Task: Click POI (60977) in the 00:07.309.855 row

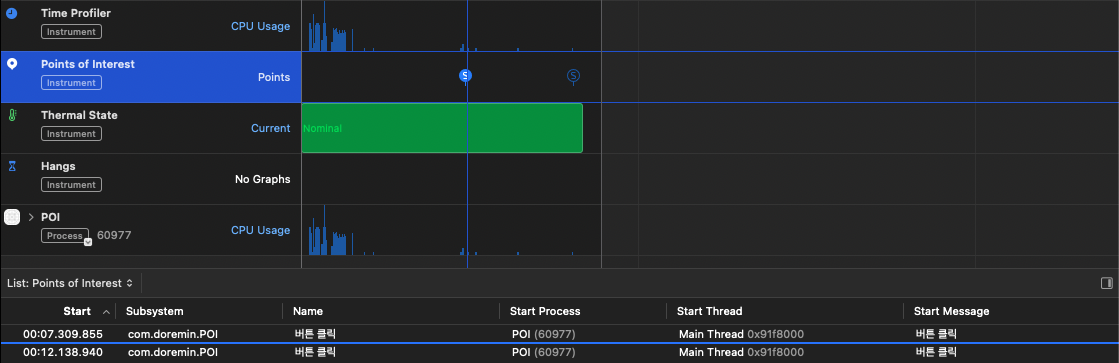Action: click(544, 334)
